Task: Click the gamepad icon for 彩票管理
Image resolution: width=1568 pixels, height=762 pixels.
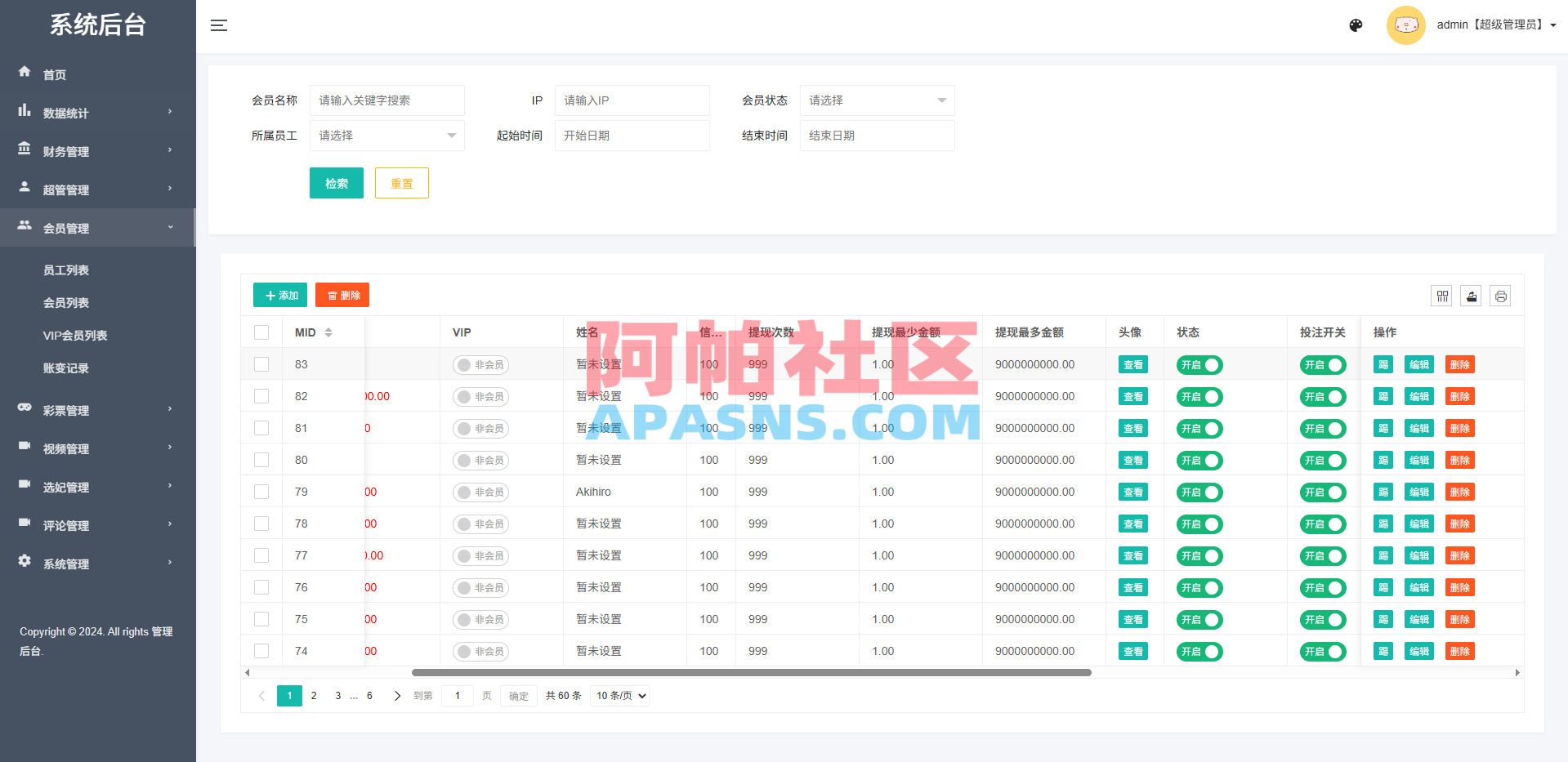Action: coord(25,408)
